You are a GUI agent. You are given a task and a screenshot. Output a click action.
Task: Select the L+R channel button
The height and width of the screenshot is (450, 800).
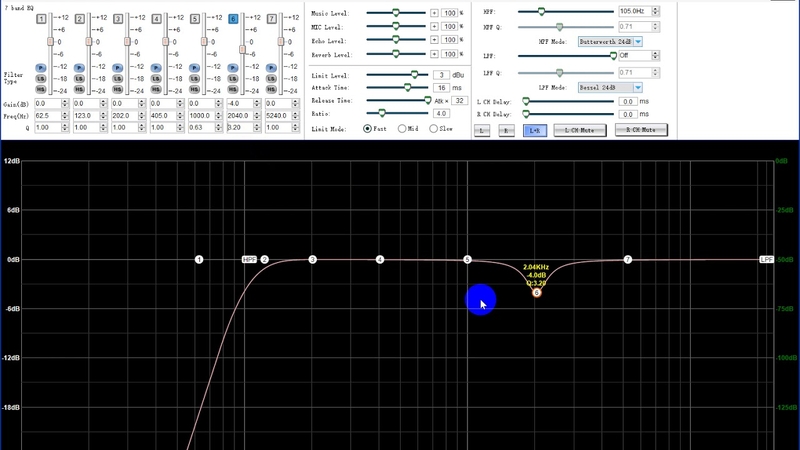[x=535, y=131]
